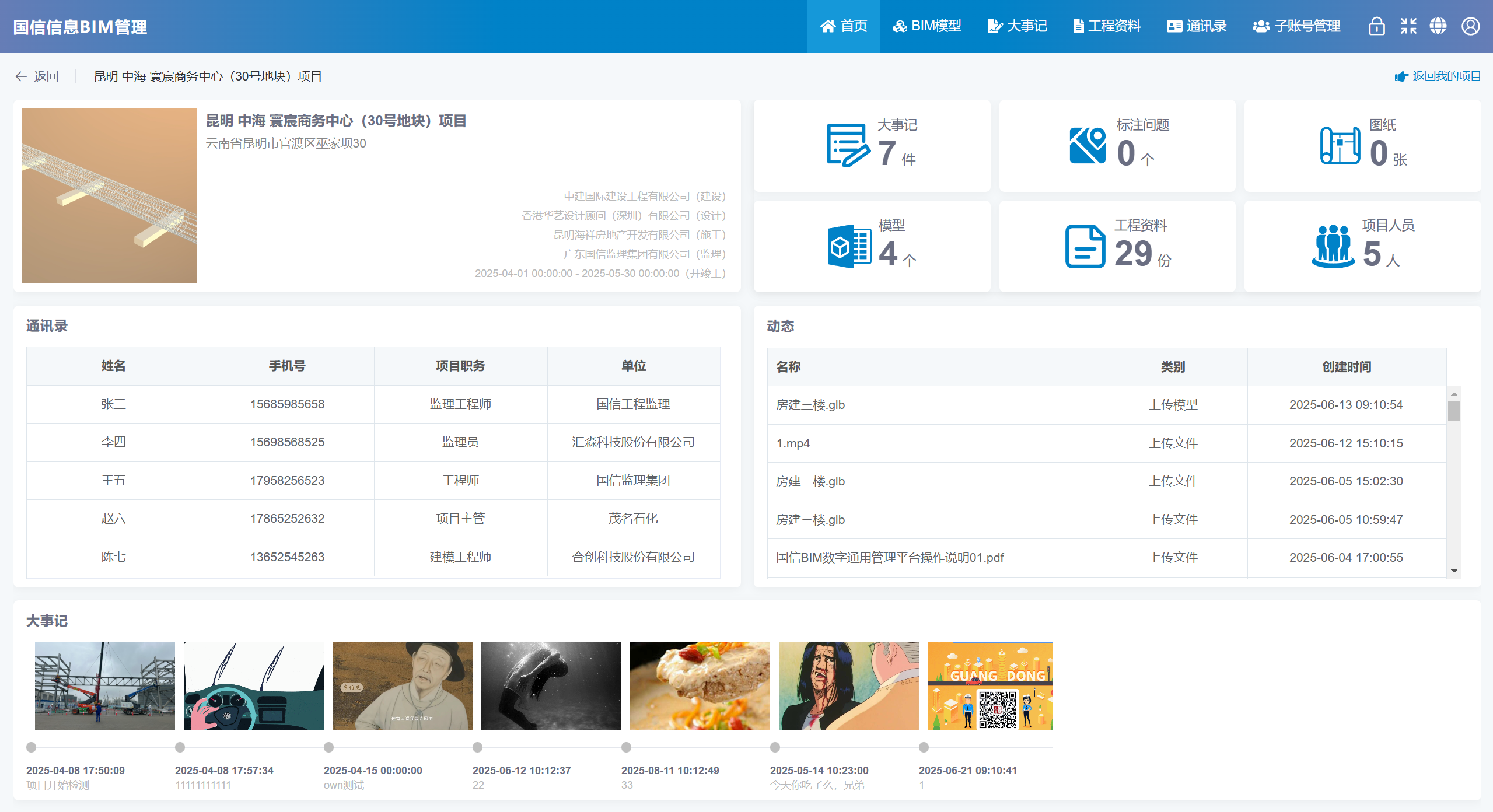Click the 7 件 events count
The image size is (1493, 812).
tap(897, 153)
